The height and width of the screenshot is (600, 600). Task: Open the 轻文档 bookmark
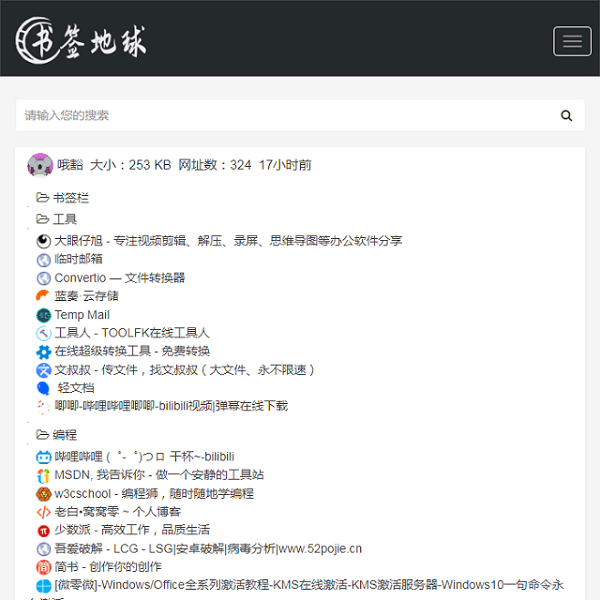pyautogui.click(x=75, y=388)
